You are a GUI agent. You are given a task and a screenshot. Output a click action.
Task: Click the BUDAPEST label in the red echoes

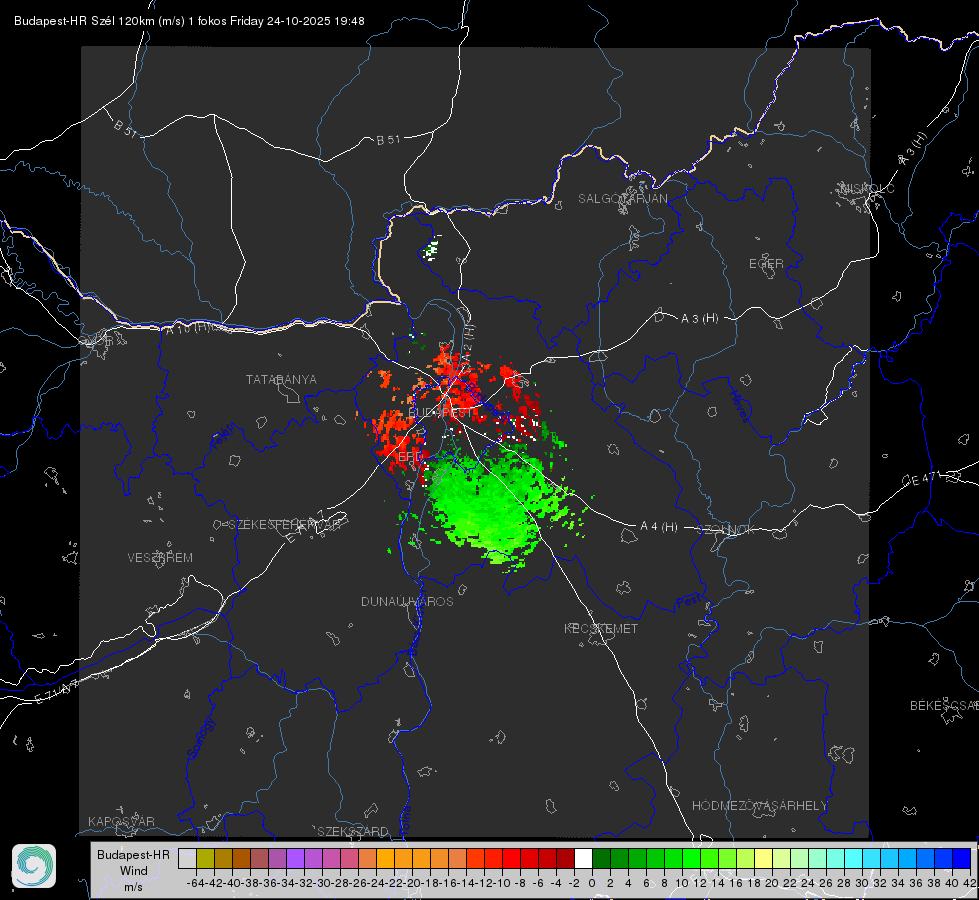(440, 413)
